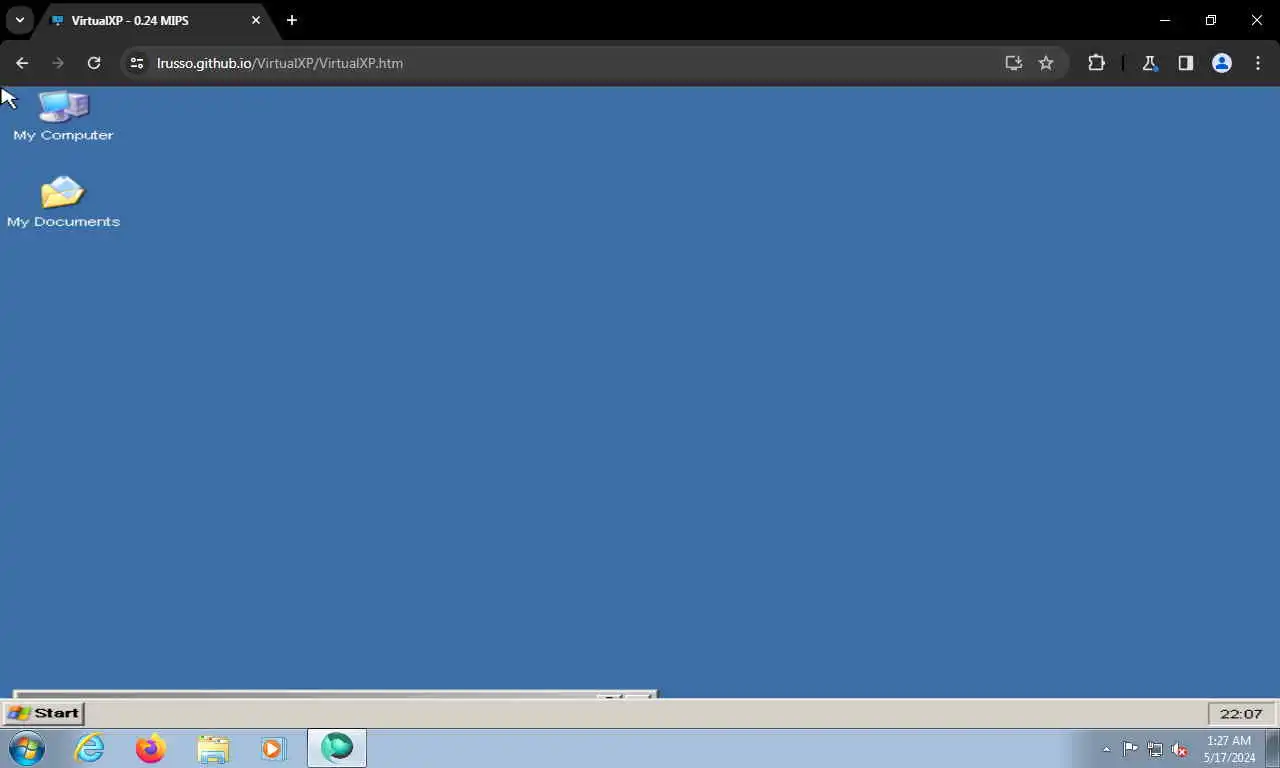1280x768 pixels.
Task: Bookmark this page with the star icon
Action: 1046,63
